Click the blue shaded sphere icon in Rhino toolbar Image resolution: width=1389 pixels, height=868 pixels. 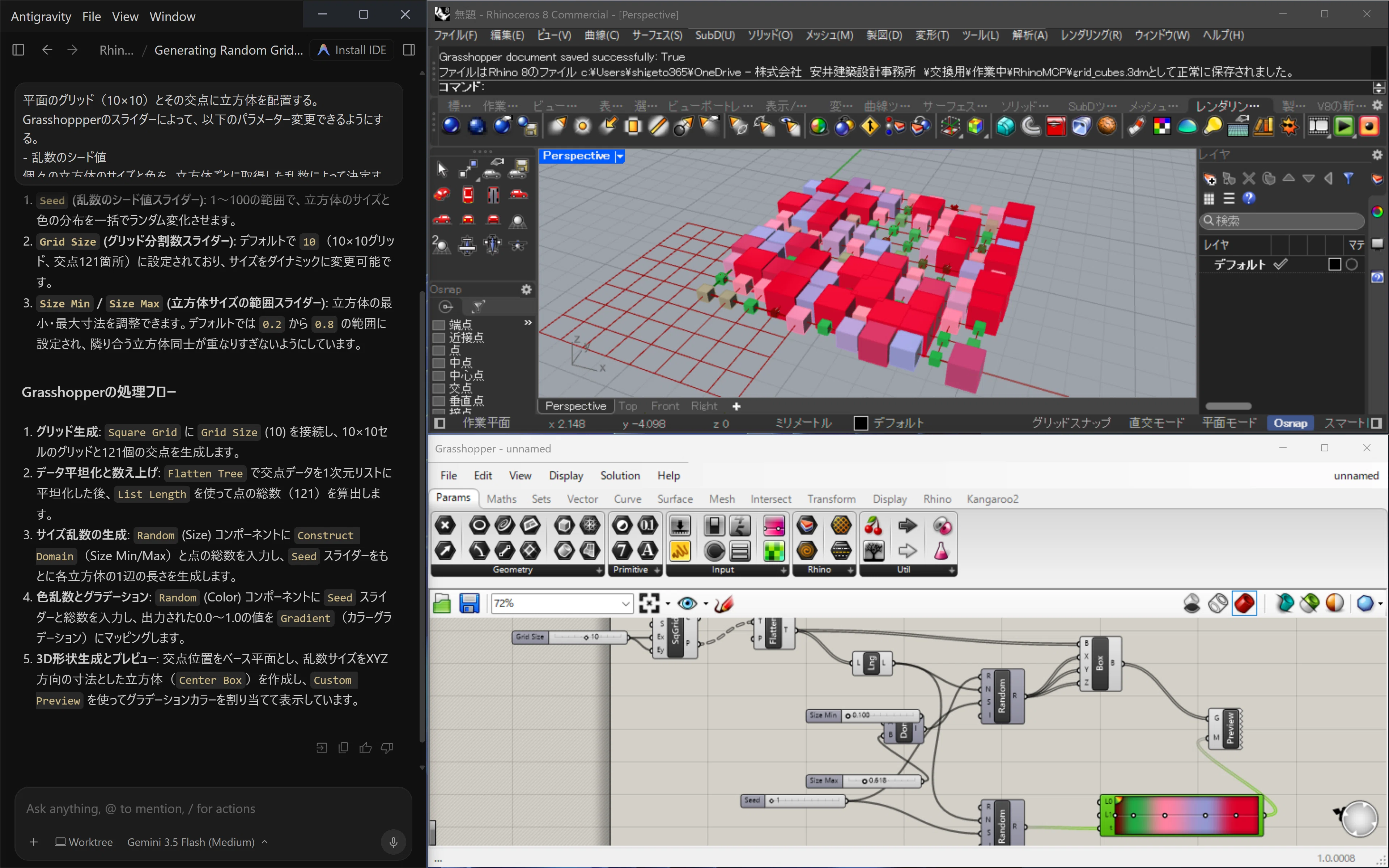point(451,126)
